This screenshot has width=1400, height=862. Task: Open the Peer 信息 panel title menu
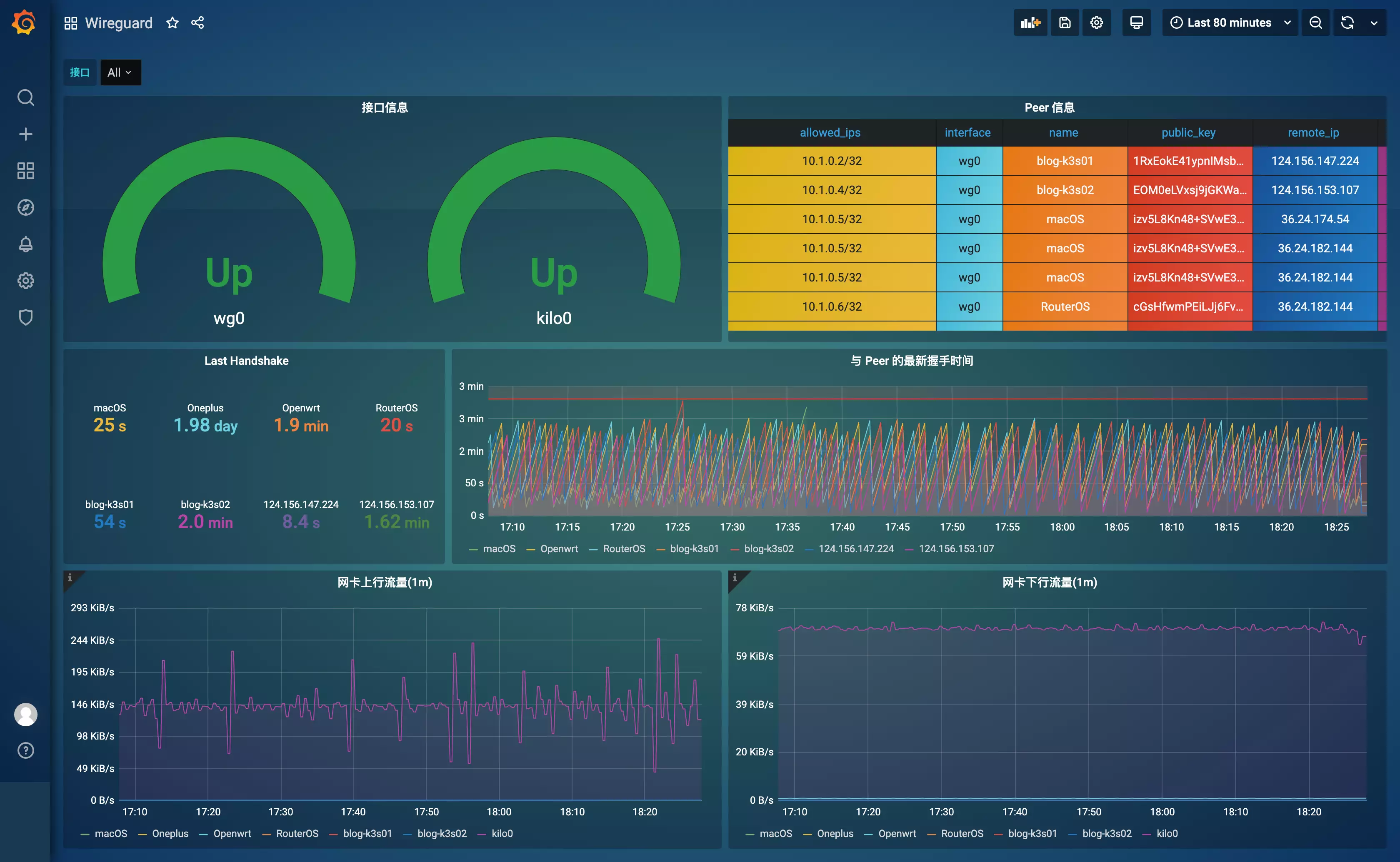pos(1049,107)
